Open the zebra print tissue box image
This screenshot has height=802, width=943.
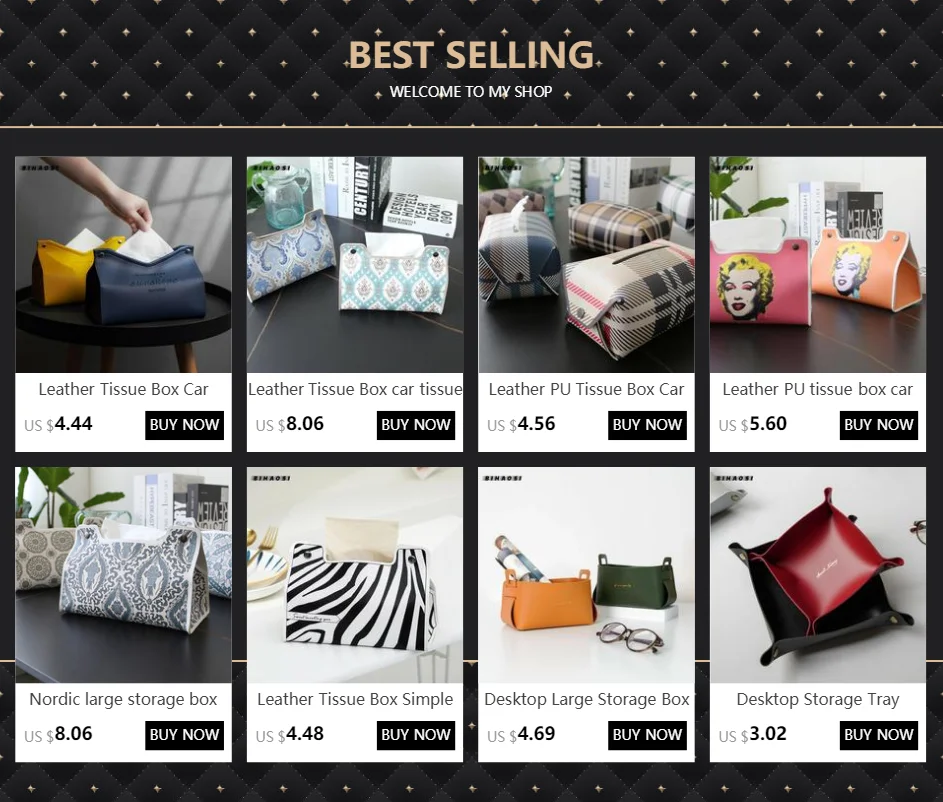(355, 575)
